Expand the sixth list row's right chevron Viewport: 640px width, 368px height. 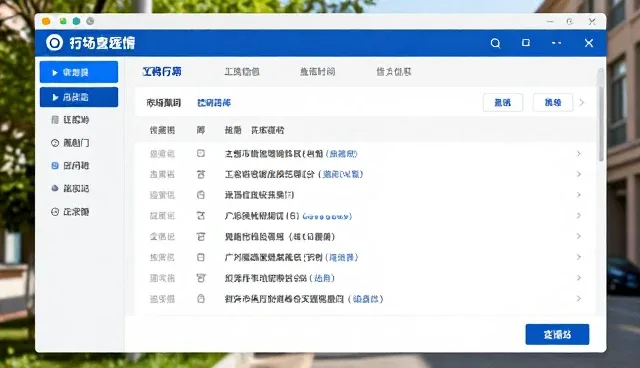[578, 257]
